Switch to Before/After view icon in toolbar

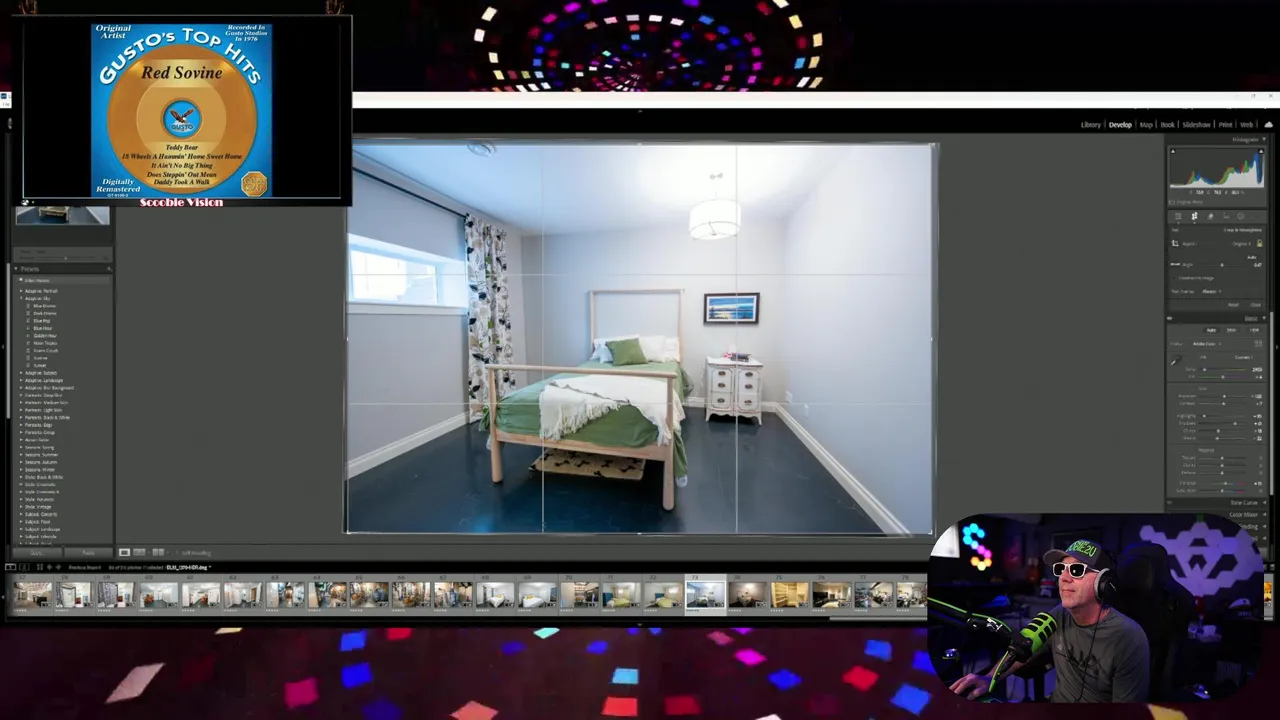pos(158,553)
